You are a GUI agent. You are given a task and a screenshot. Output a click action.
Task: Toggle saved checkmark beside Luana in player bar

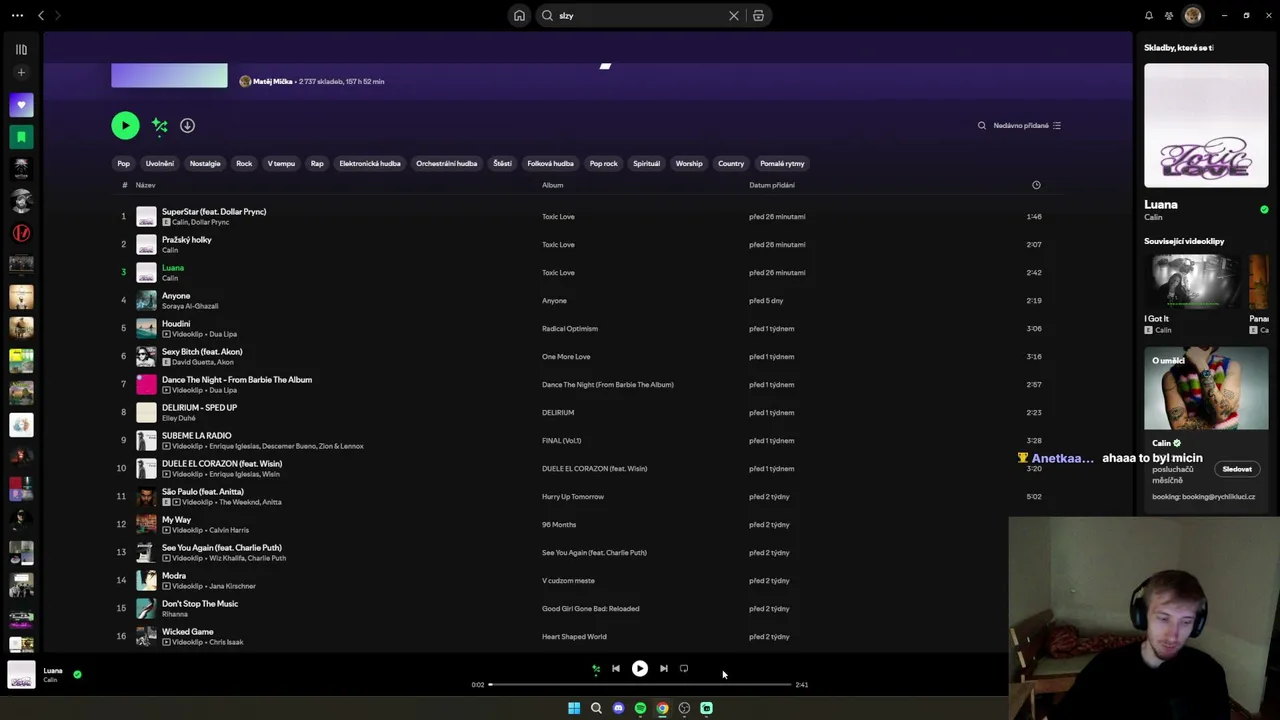pos(77,675)
